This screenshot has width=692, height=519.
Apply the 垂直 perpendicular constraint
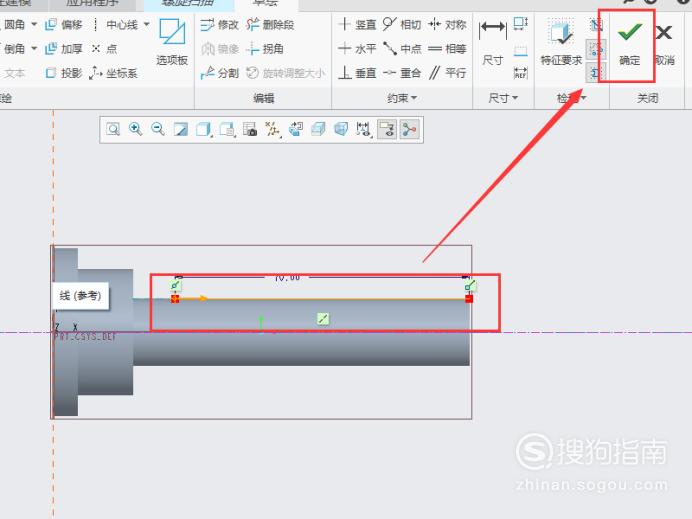click(x=357, y=73)
